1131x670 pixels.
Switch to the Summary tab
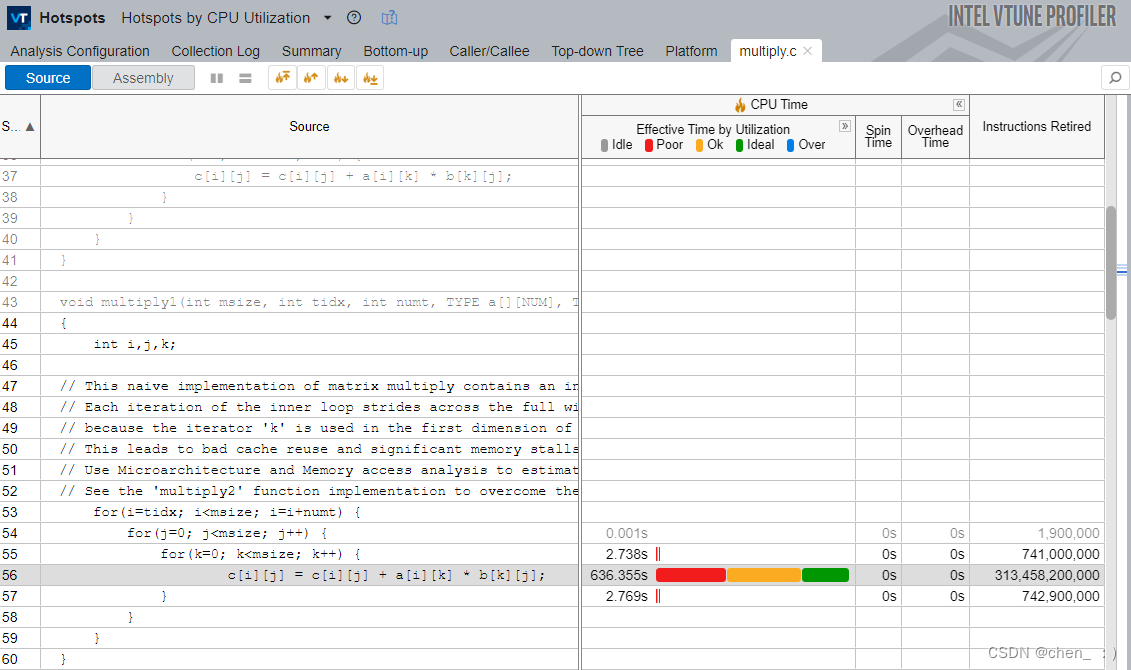(311, 51)
